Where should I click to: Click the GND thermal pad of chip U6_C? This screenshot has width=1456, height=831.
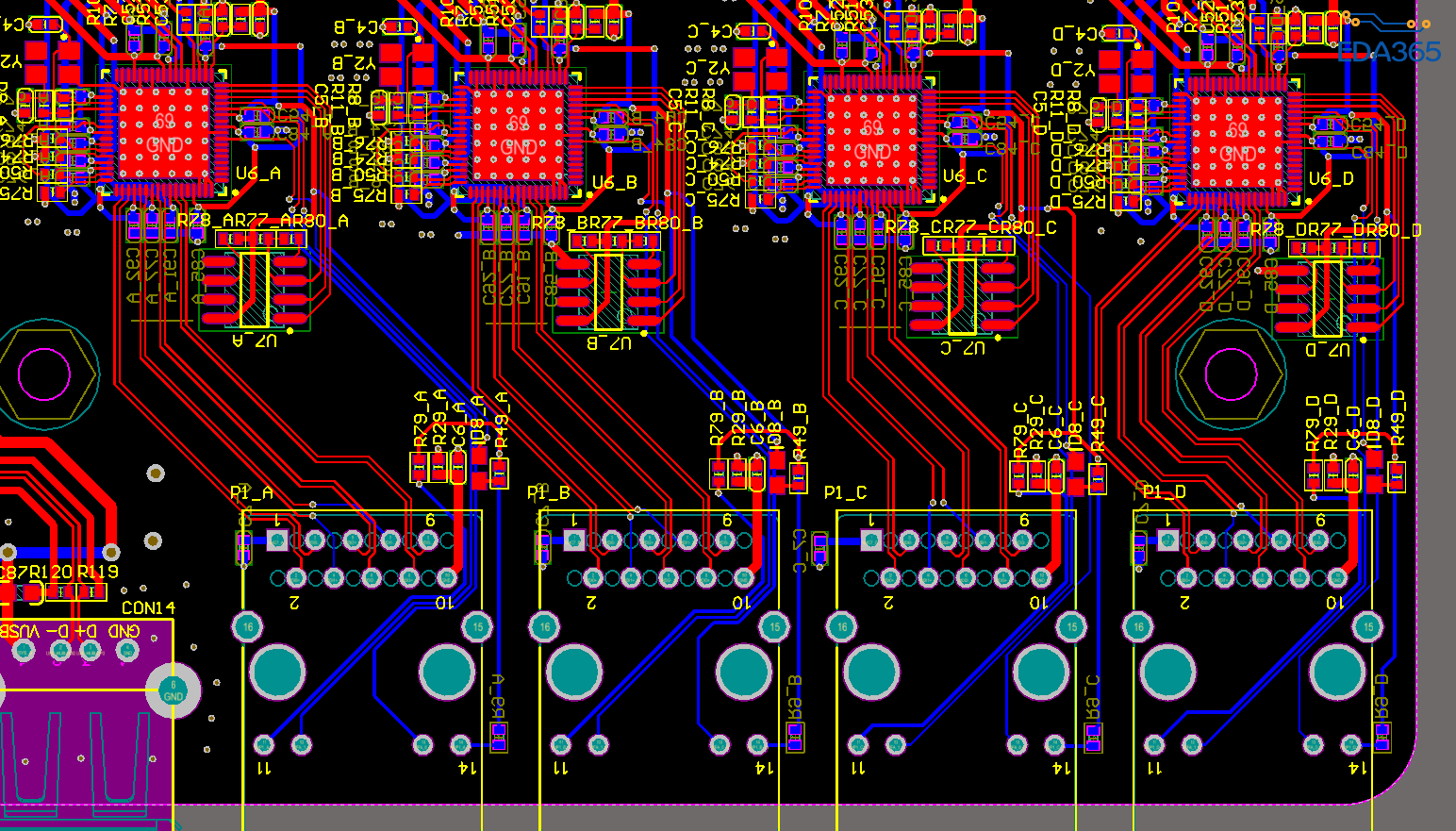[x=872, y=140]
